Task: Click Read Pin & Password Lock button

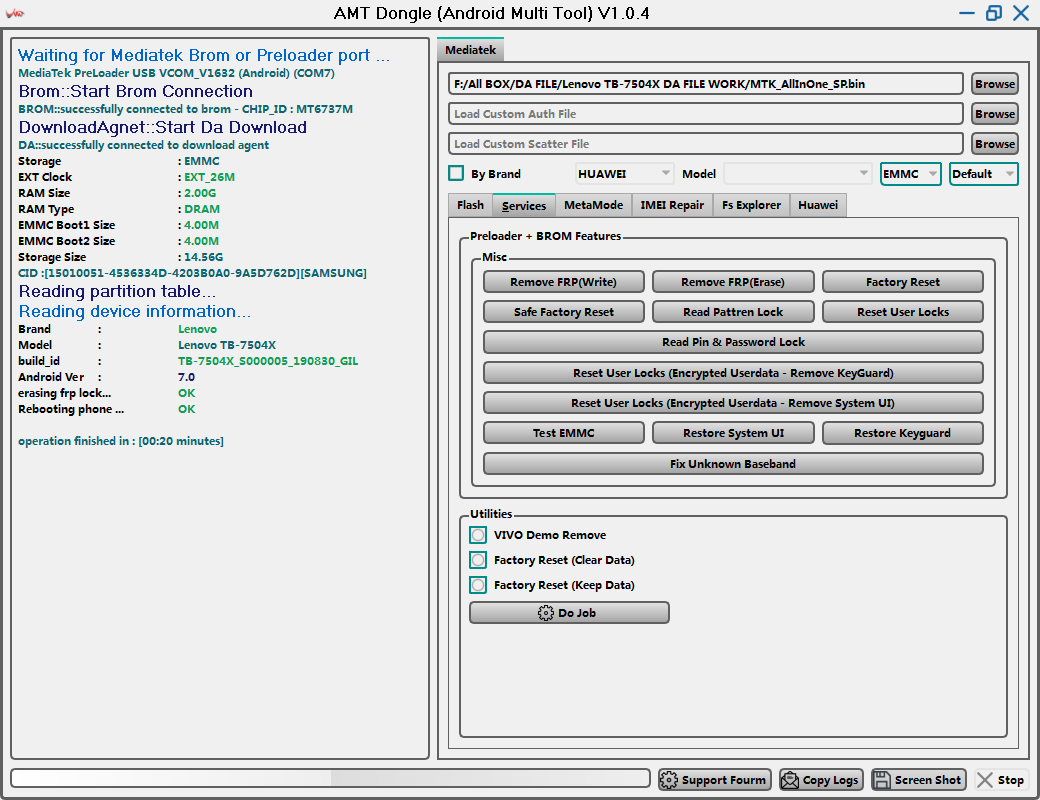Action: tap(733, 342)
